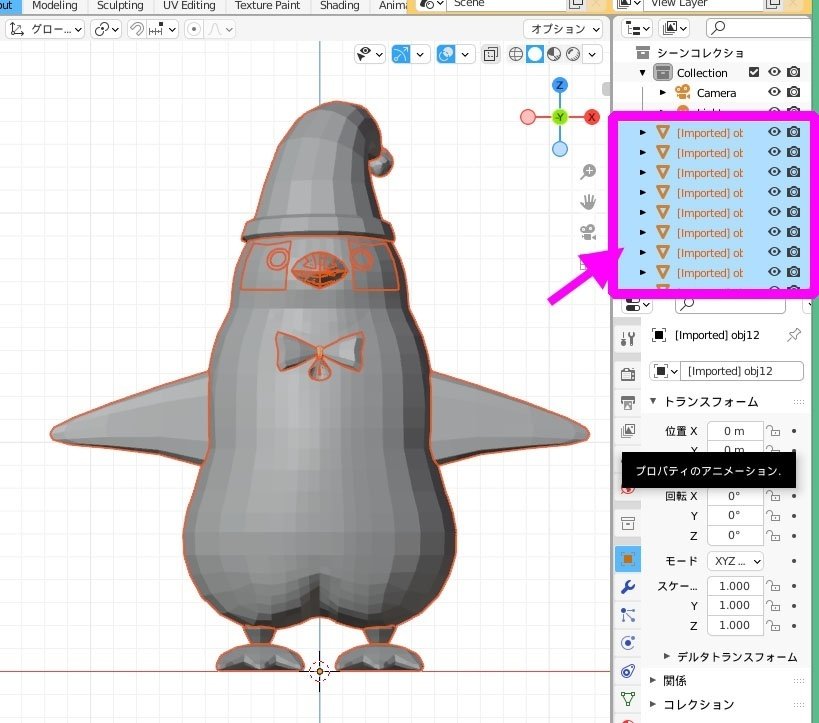Switch to the Texture Paint workspace tab
Screen dimensions: 819x723
pos(267,5)
